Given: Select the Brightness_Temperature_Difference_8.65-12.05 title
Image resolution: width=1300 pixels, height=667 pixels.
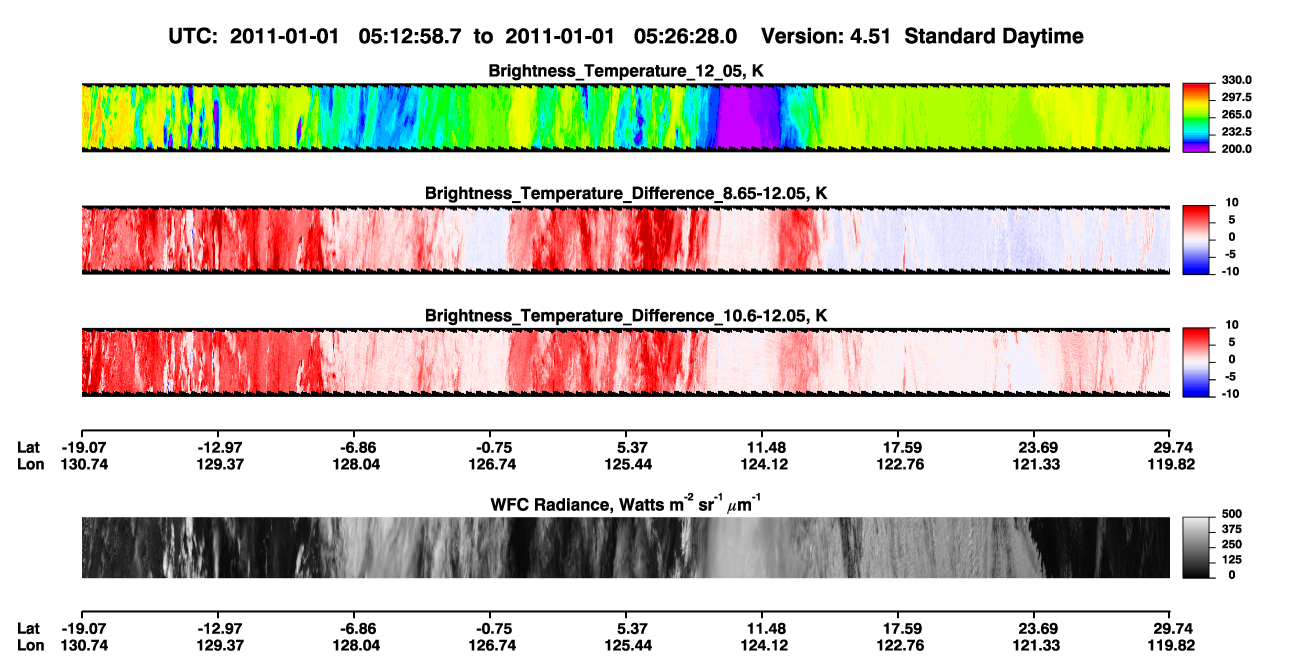Looking at the screenshot, I should (x=626, y=192).
